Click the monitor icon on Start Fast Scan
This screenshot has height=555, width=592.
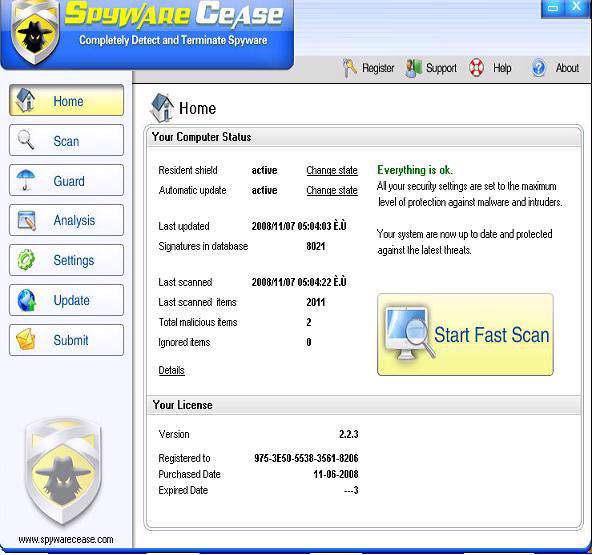click(x=409, y=333)
